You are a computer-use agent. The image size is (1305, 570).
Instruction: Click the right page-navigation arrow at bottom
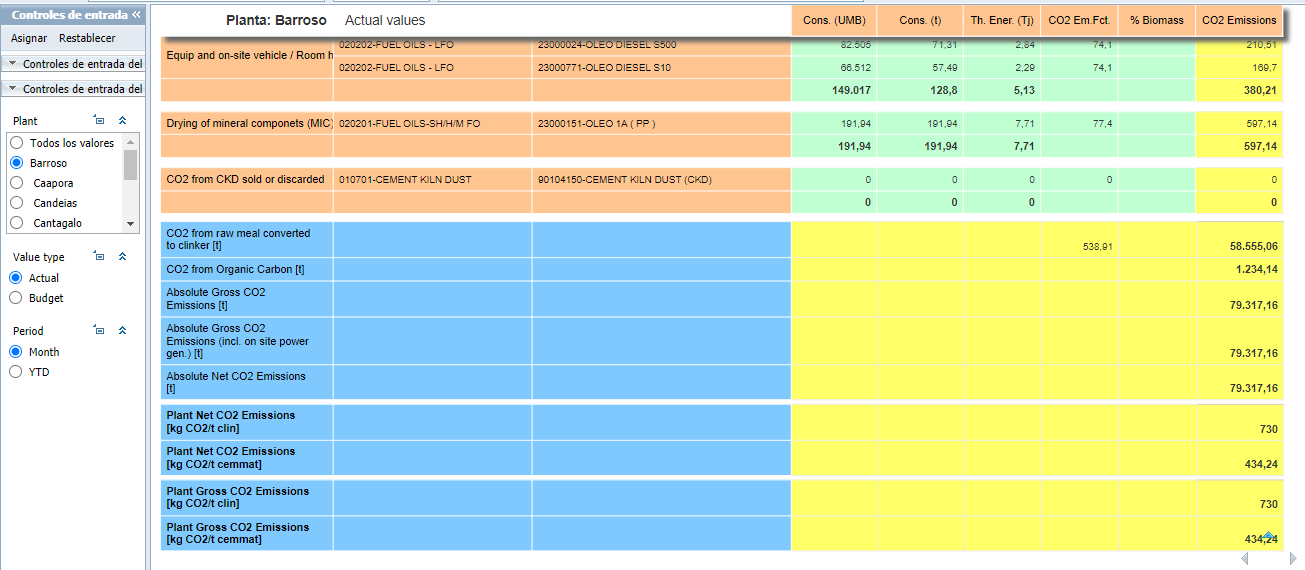coord(1293,558)
